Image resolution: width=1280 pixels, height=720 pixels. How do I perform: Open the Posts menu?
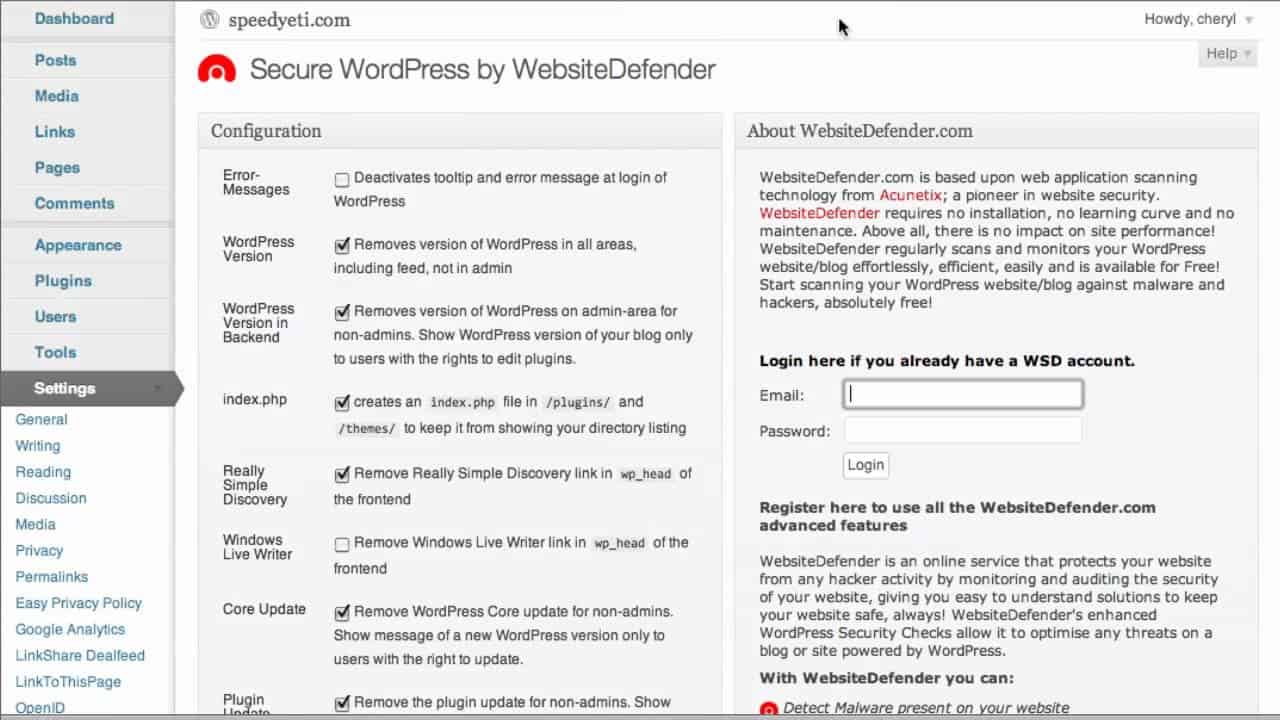click(x=55, y=60)
